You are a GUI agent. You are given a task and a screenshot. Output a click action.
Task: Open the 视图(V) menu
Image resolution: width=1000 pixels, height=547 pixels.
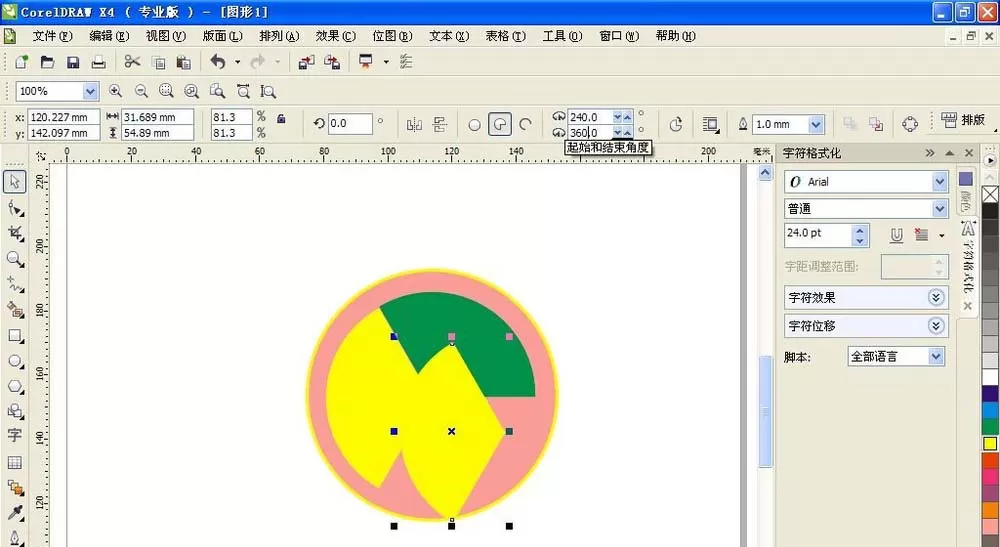point(166,36)
